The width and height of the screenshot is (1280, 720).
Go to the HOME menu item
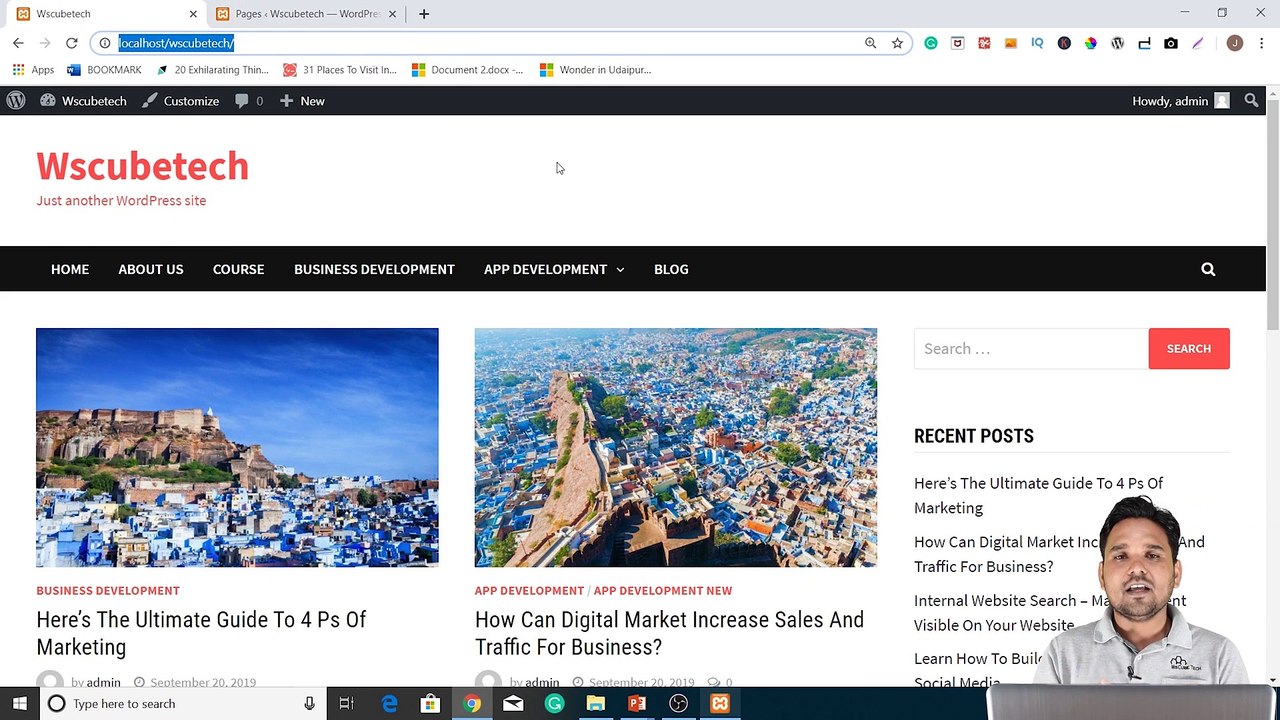point(70,269)
